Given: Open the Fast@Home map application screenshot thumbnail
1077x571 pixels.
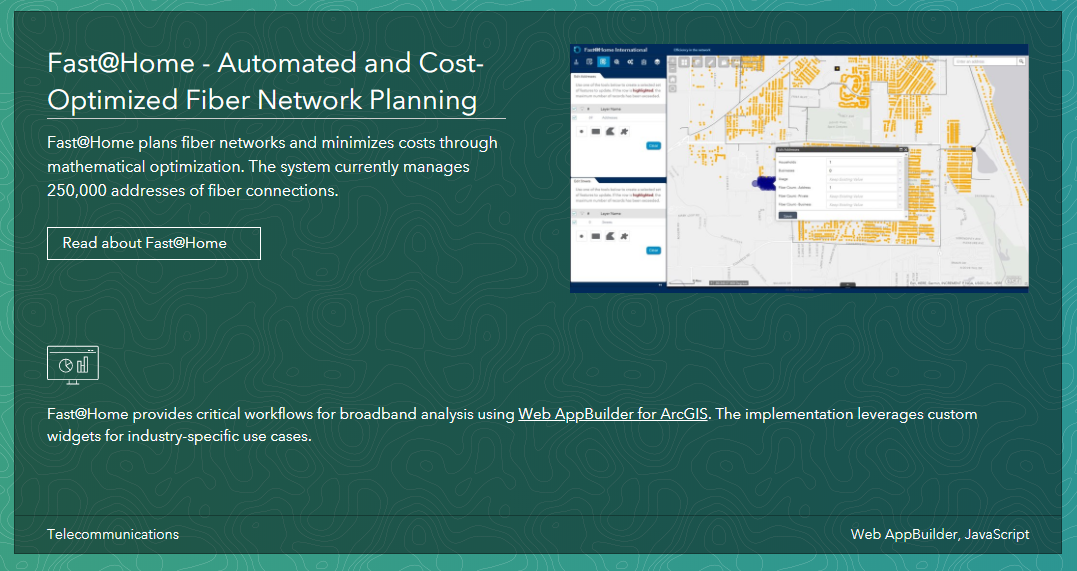Looking at the screenshot, I should coord(799,168).
